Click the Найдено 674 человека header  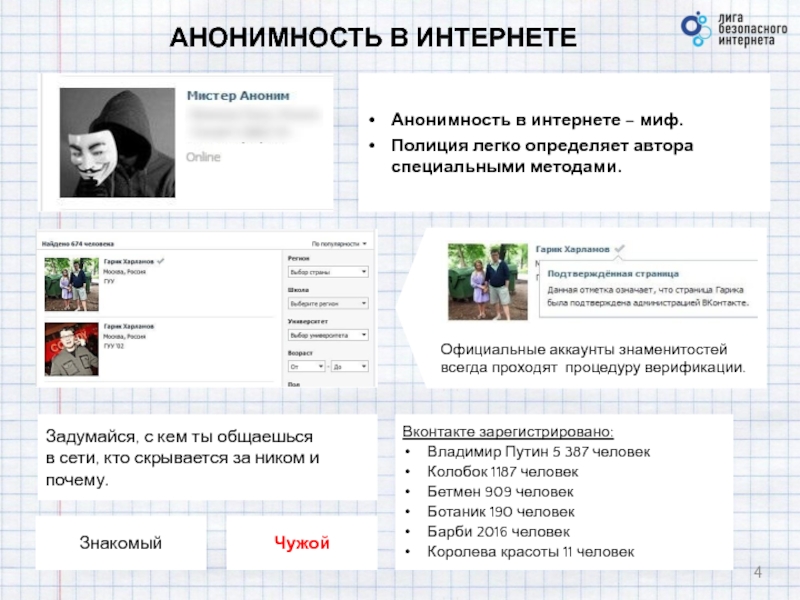point(78,244)
